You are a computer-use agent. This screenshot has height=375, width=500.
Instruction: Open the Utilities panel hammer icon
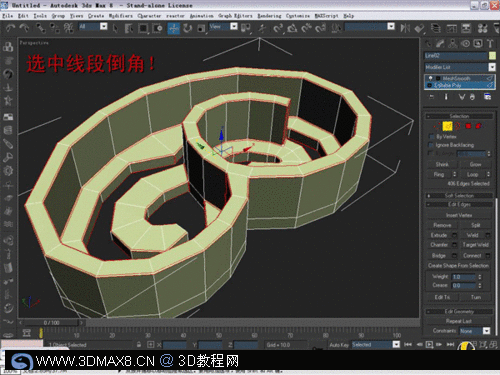[x=490, y=43]
